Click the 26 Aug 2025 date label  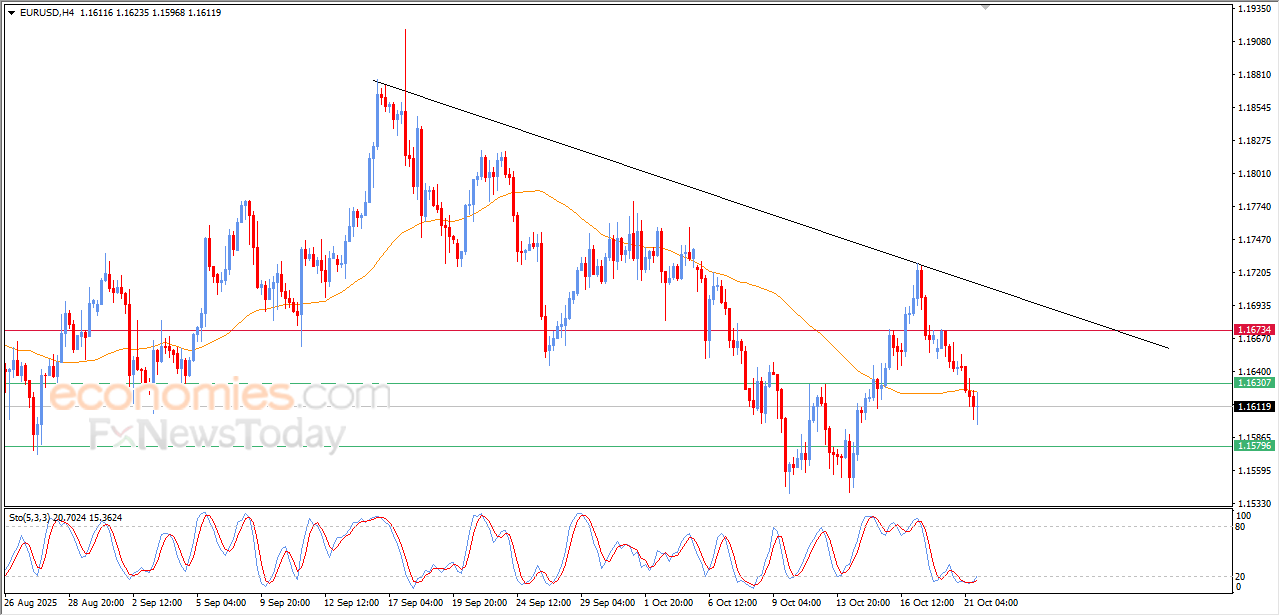(x=31, y=604)
